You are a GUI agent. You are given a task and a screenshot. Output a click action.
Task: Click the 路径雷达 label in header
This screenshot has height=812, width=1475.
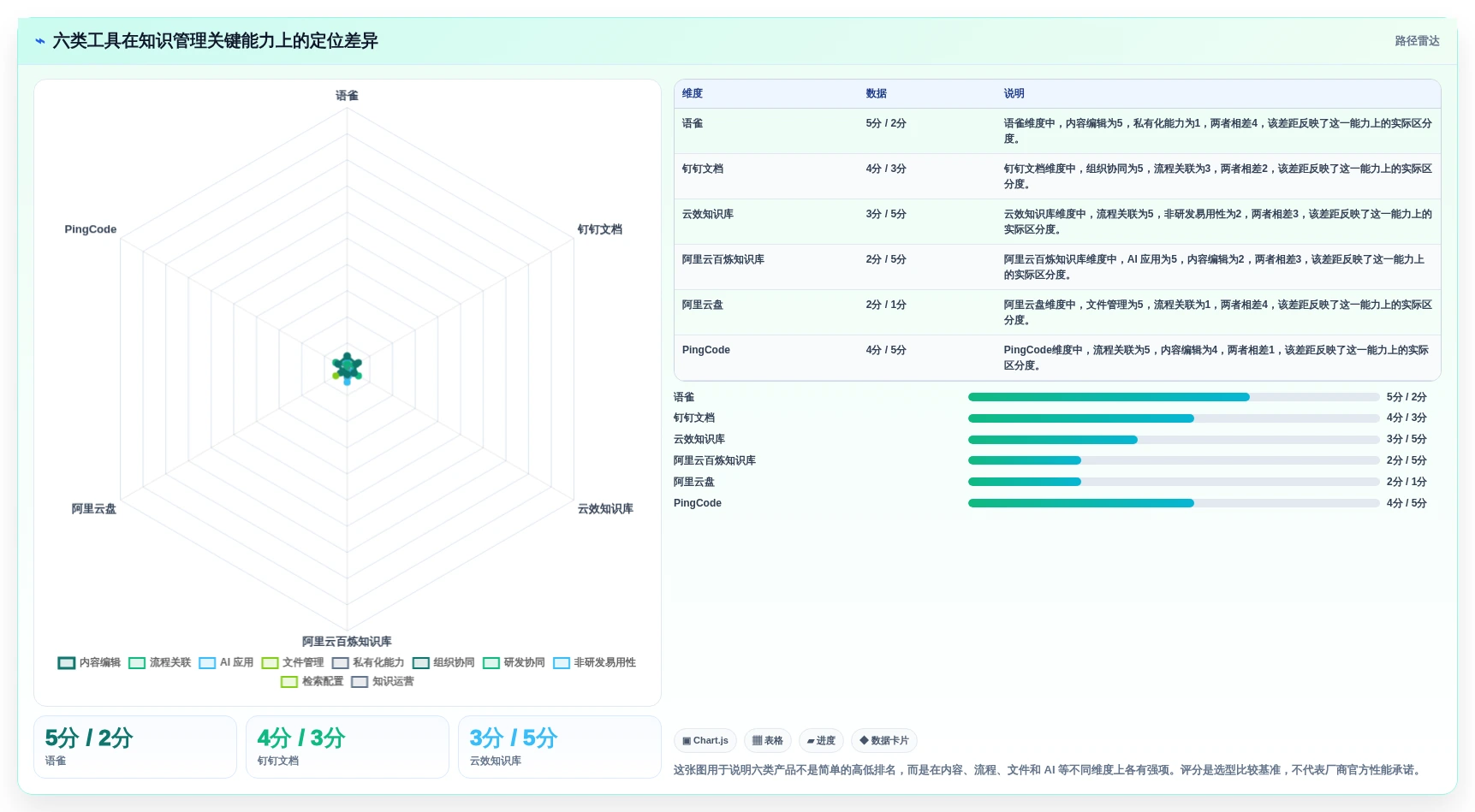pos(1418,41)
